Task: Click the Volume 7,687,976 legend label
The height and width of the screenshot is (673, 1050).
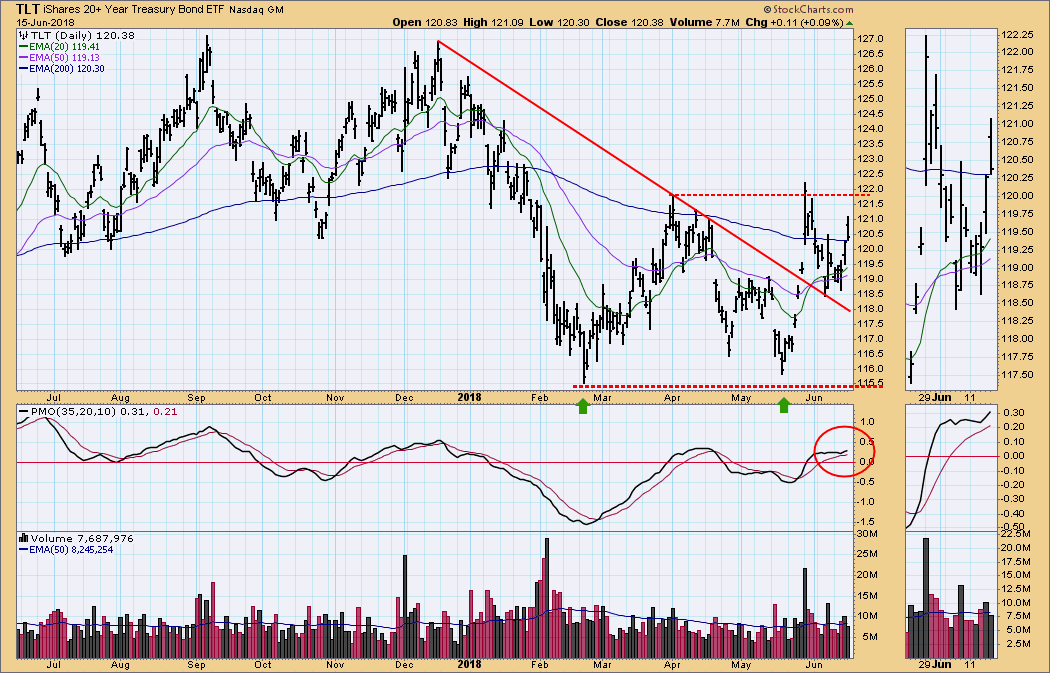Action: point(82,538)
